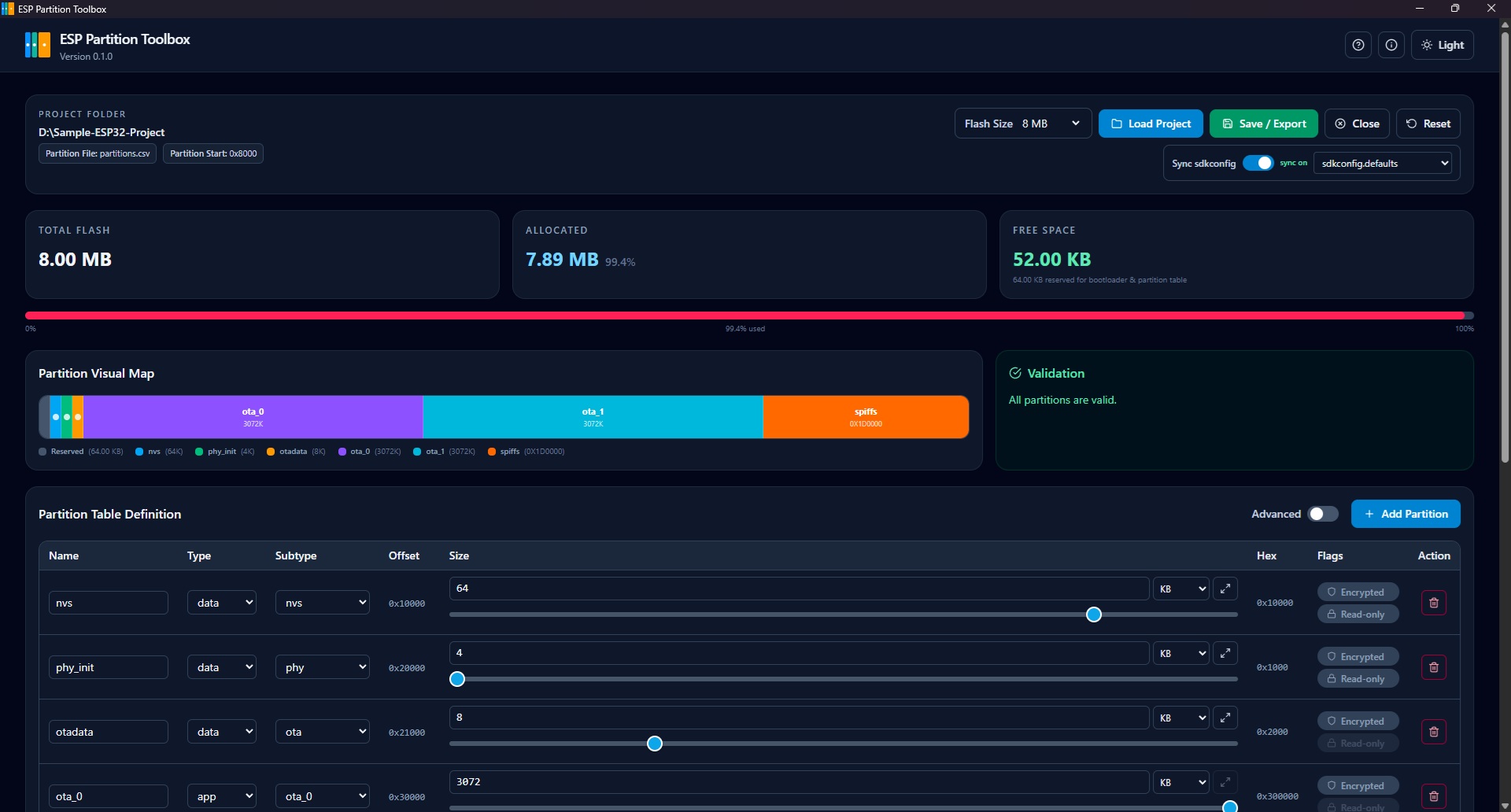This screenshot has height=812, width=1511.
Task: Expand ota_0 size to fill free space
Action: click(1225, 782)
